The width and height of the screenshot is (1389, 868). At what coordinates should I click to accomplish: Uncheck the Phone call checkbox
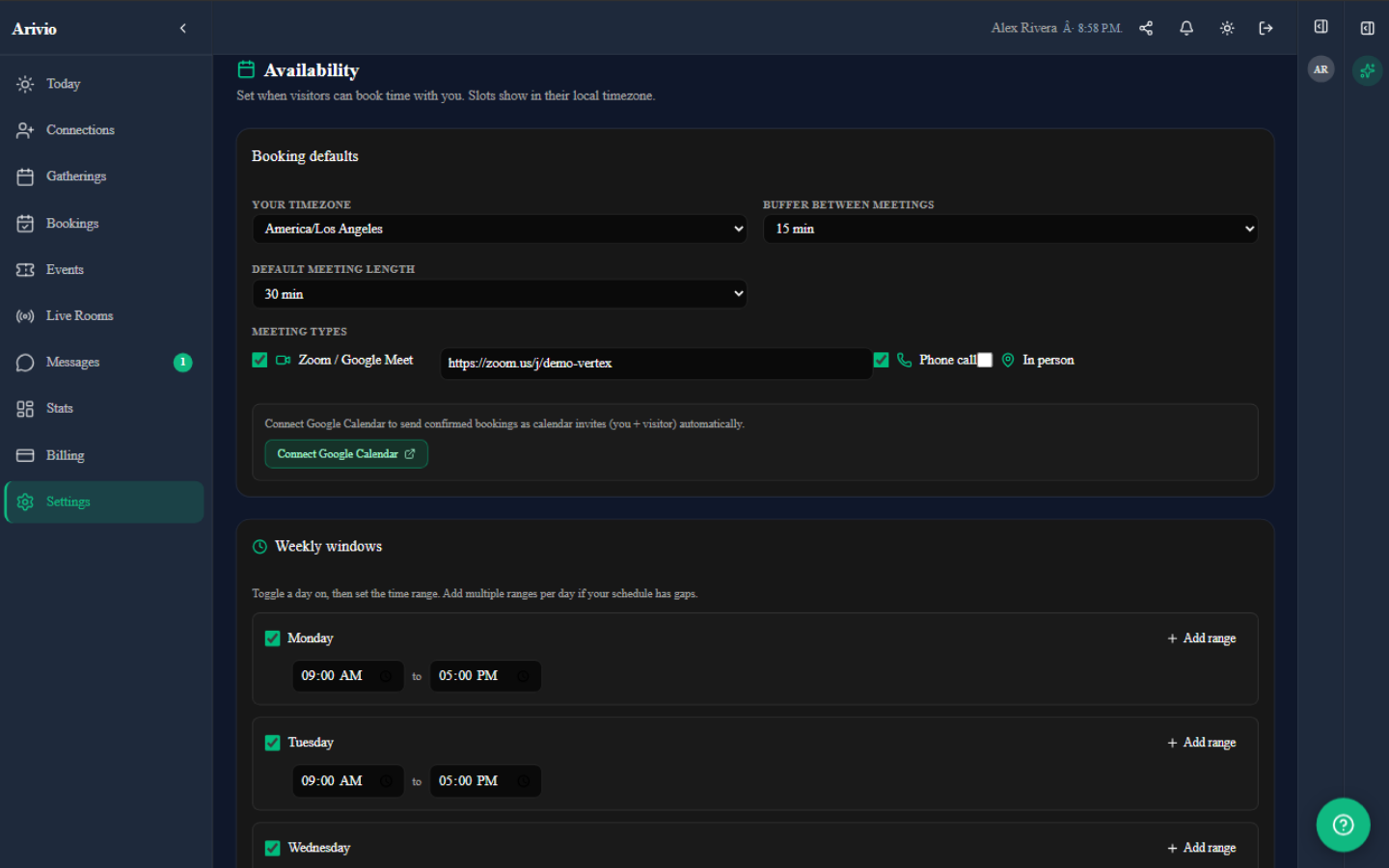(881, 360)
